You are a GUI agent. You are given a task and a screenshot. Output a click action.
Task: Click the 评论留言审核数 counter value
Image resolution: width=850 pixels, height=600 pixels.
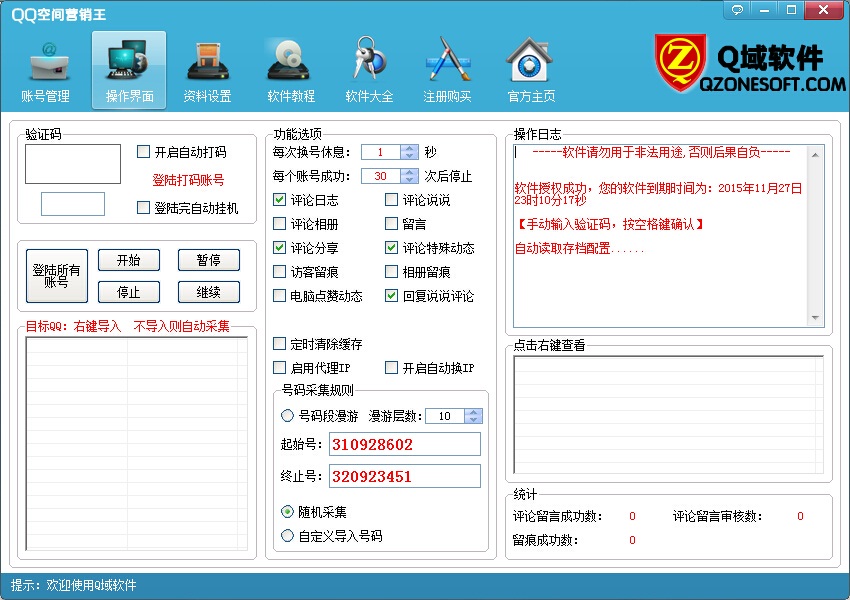point(800,516)
